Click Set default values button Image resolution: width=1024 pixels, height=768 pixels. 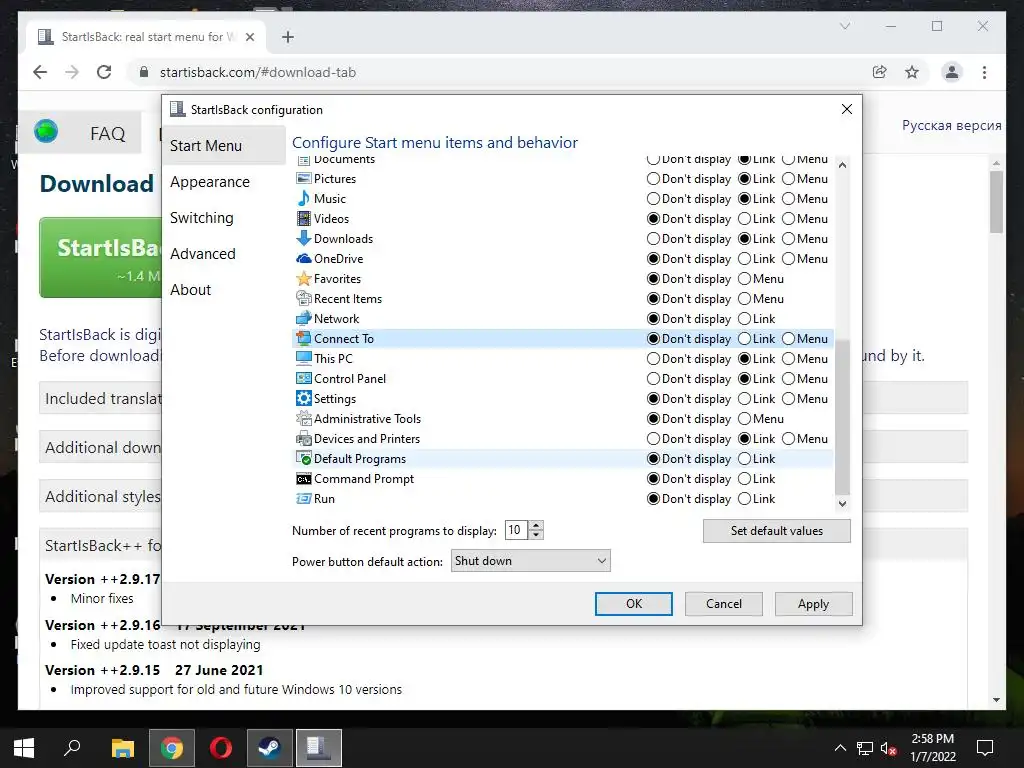tap(776, 530)
